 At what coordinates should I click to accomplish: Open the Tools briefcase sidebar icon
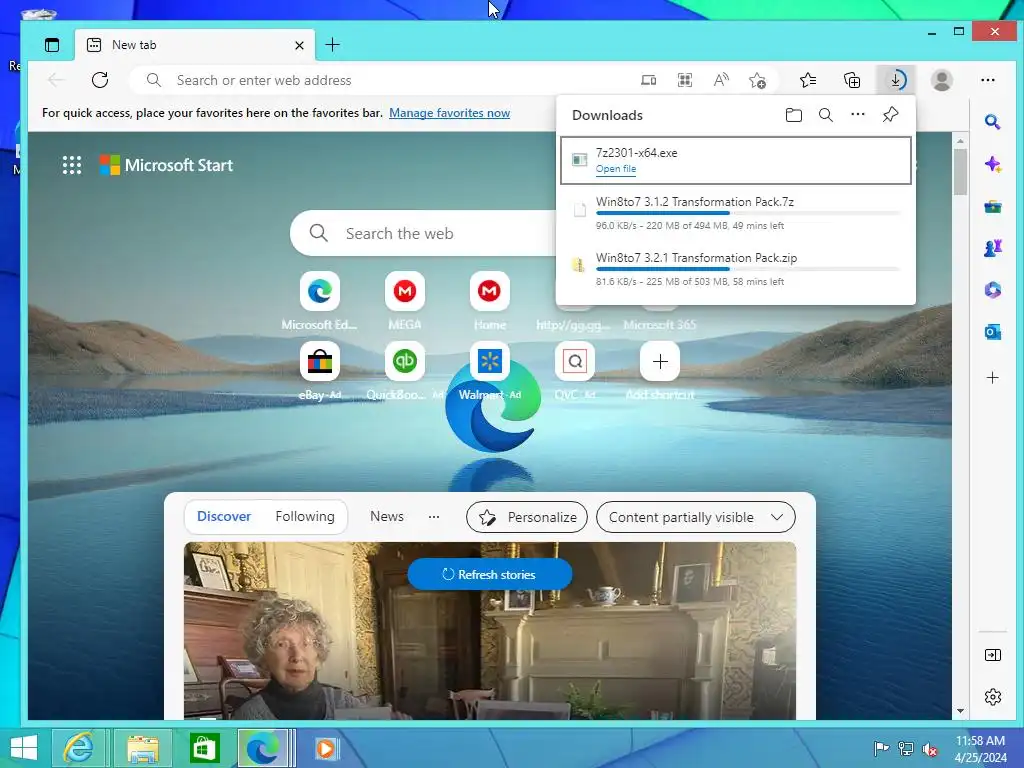pyautogui.click(x=993, y=207)
